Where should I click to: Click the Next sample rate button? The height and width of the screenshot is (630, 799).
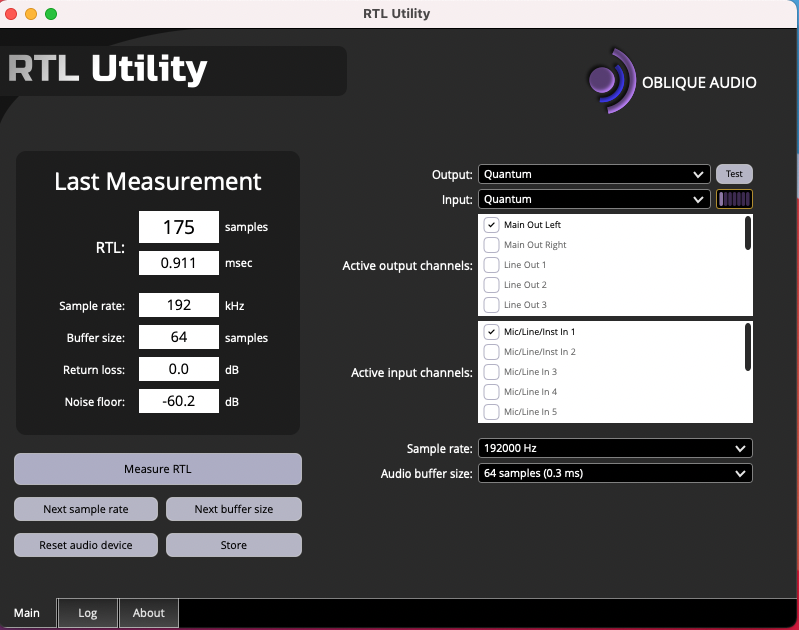click(86, 509)
